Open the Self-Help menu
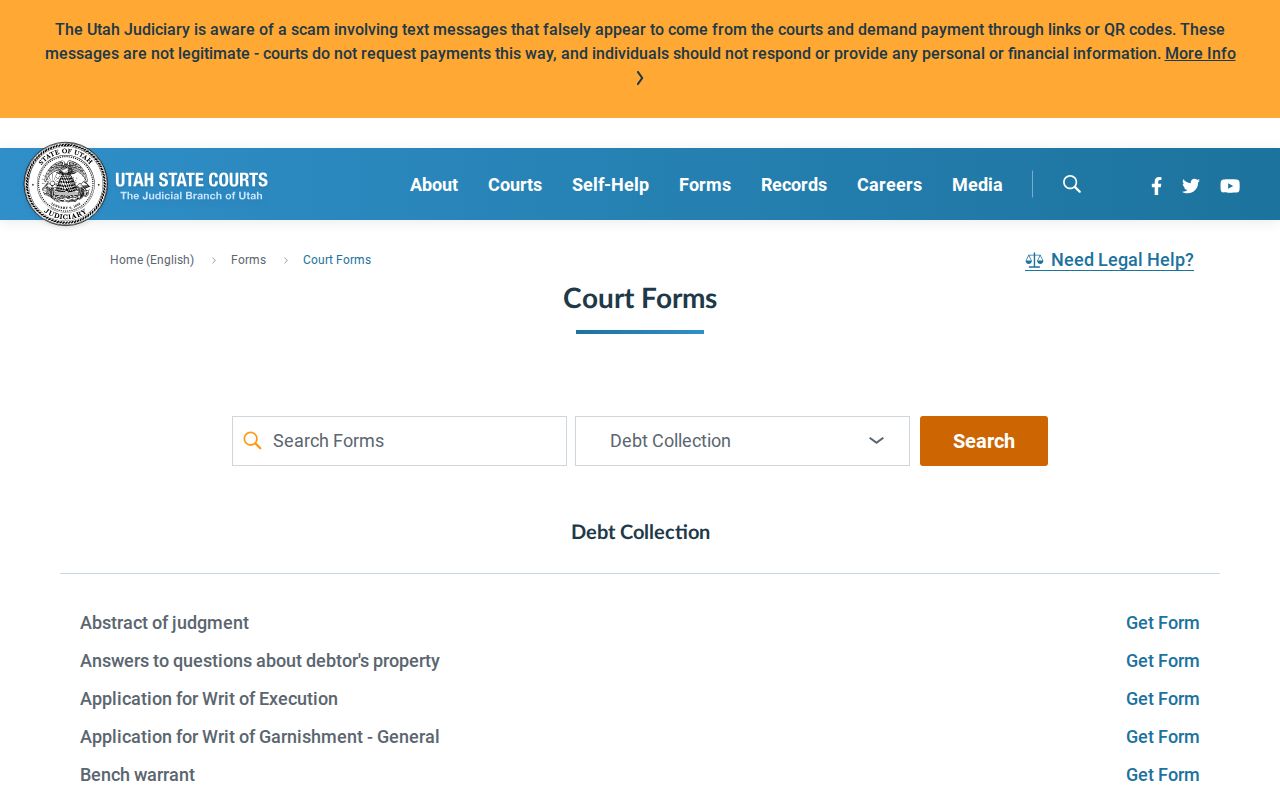The width and height of the screenshot is (1280, 800). click(610, 185)
